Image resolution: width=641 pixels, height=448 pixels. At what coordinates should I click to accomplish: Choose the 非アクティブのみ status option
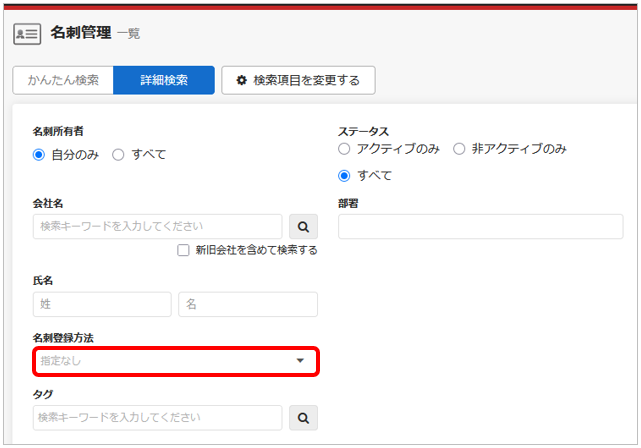click(x=459, y=149)
